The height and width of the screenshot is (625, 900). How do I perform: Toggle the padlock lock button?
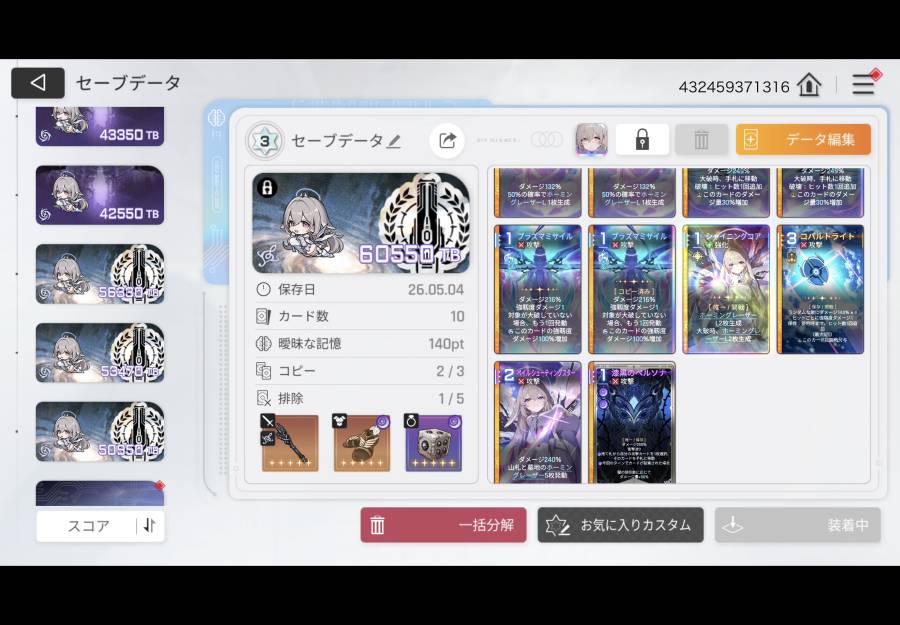642,139
